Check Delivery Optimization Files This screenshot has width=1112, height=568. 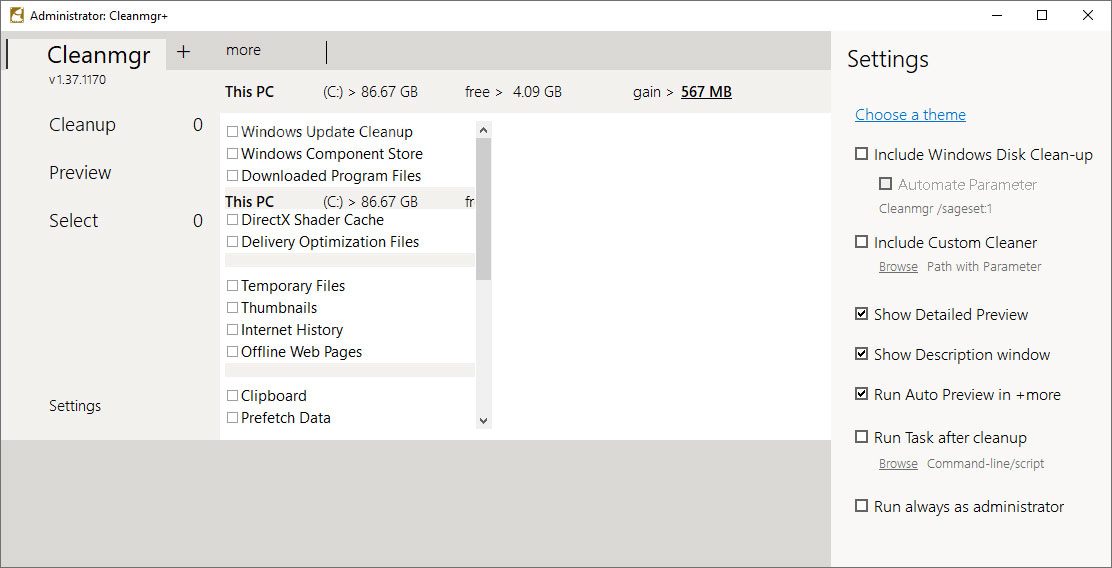[x=232, y=242]
